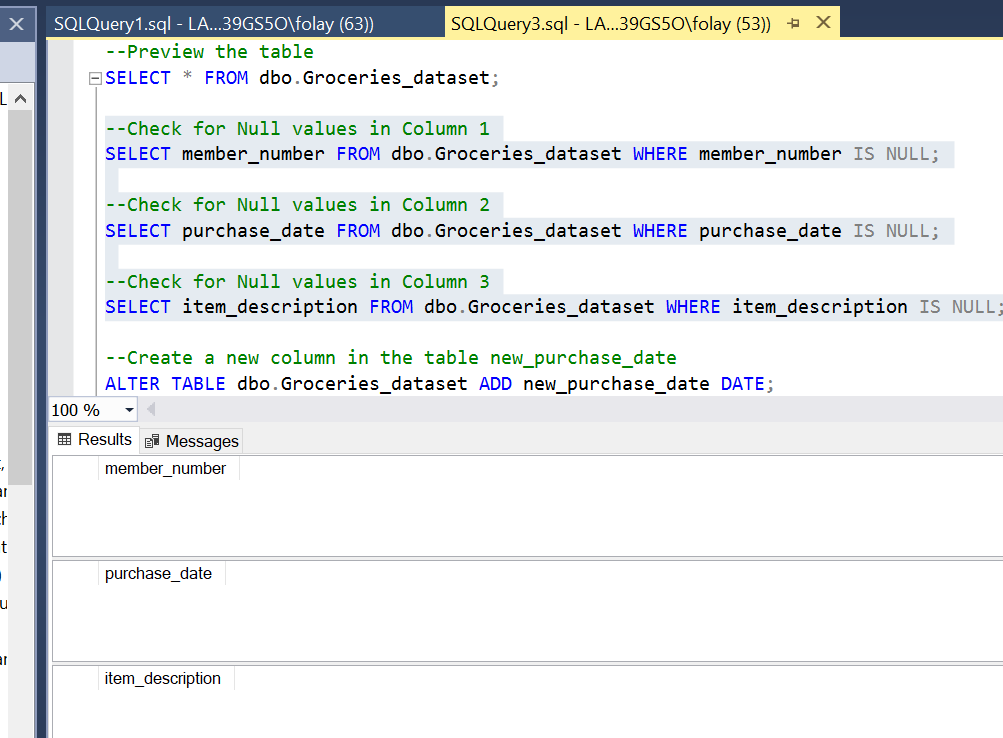Click the document icon on the Messages tab
1003x738 pixels.
click(x=151, y=440)
